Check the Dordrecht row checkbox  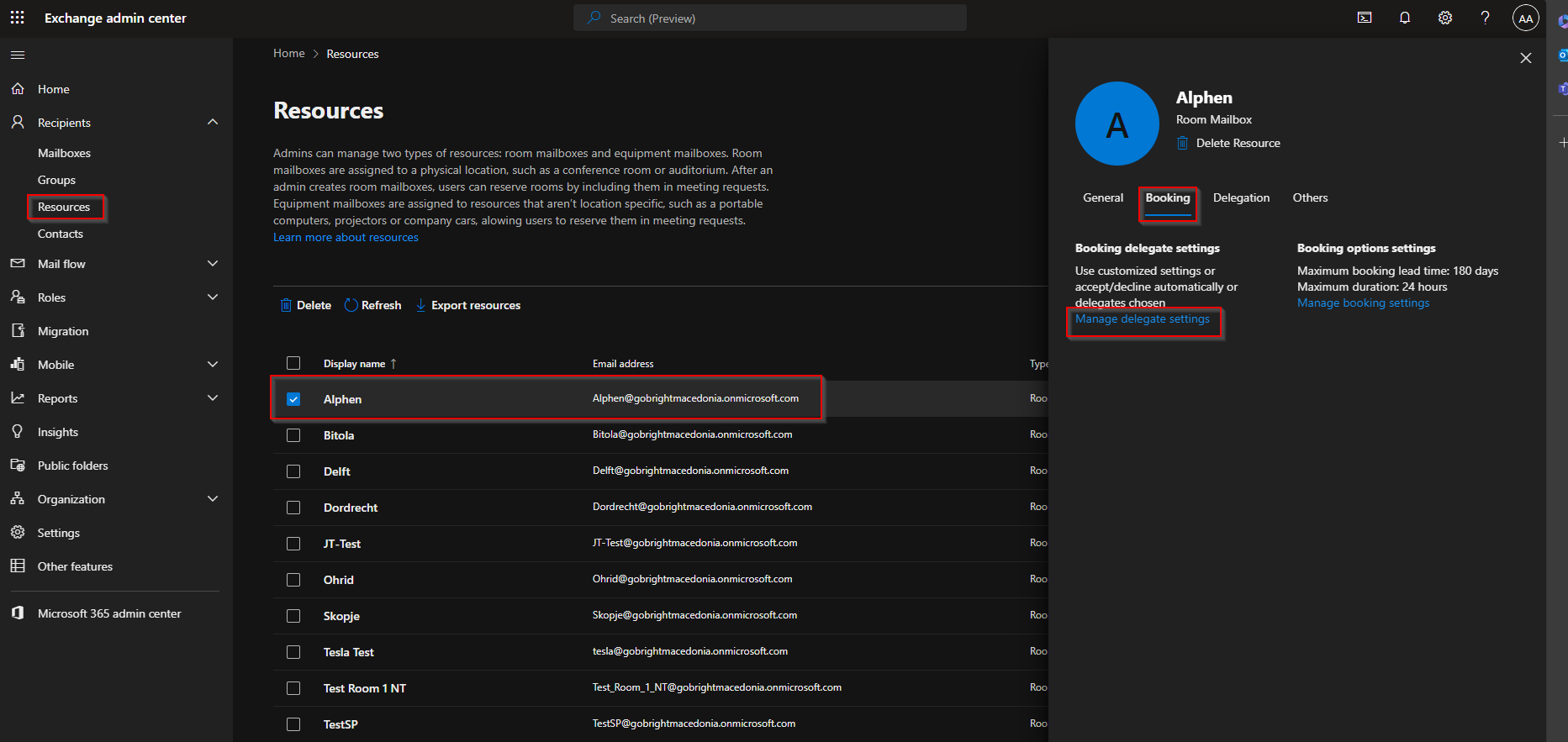pyautogui.click(x=293, y=508)
